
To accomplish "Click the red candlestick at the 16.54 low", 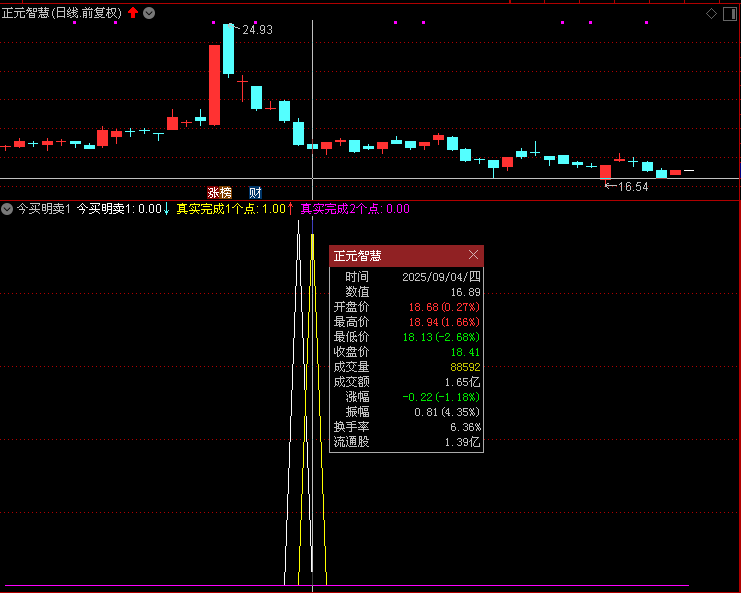I will (x=605, y=172).
